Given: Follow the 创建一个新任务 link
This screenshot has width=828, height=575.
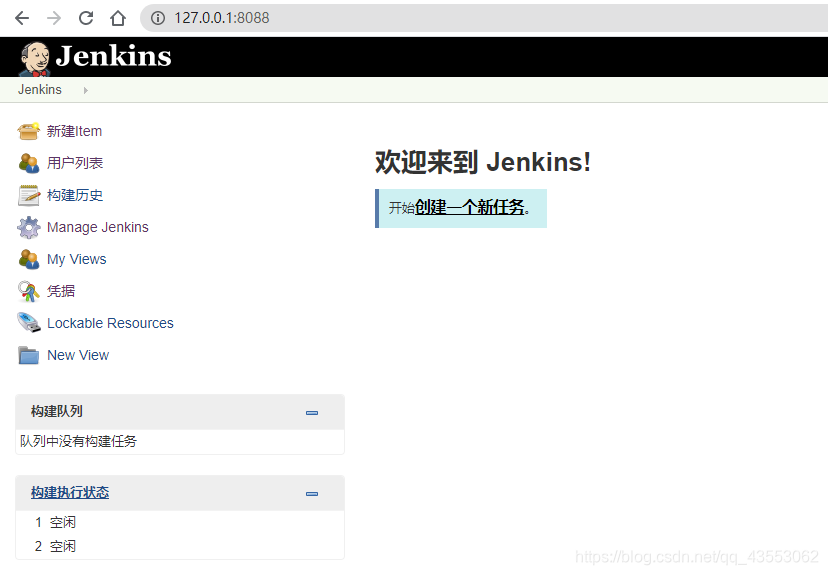Looking at the screenshot, I should tap(469, 207).
